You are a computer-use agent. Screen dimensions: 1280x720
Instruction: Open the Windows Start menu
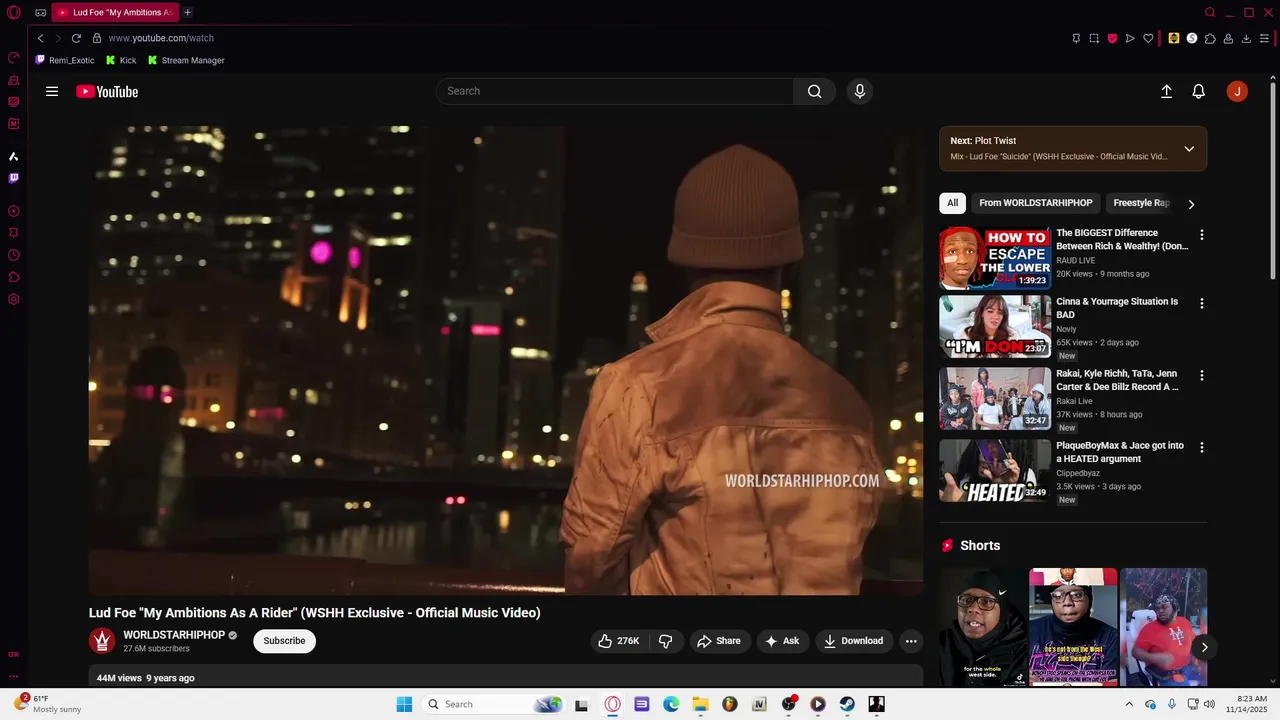point(404,704)
